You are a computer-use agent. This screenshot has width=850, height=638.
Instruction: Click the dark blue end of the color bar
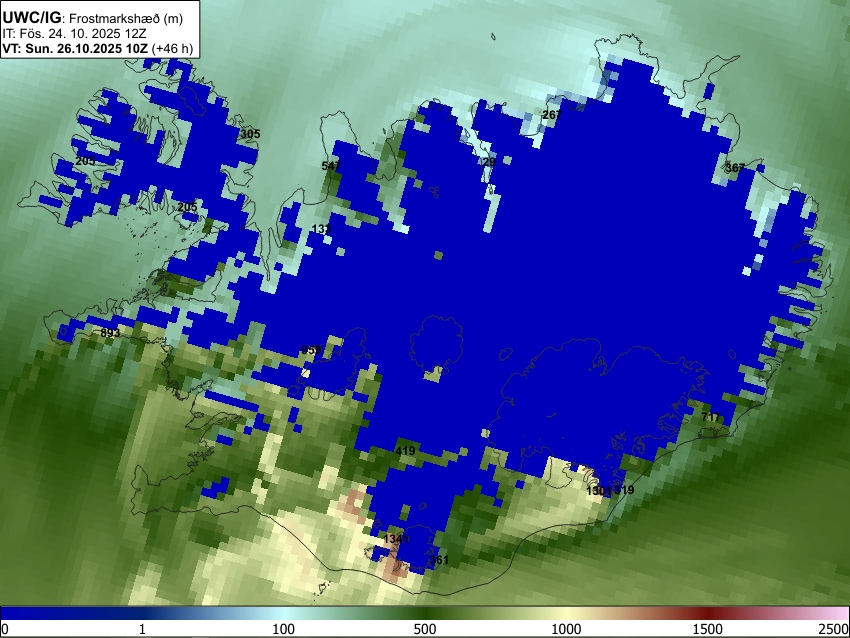pos(33,613)
